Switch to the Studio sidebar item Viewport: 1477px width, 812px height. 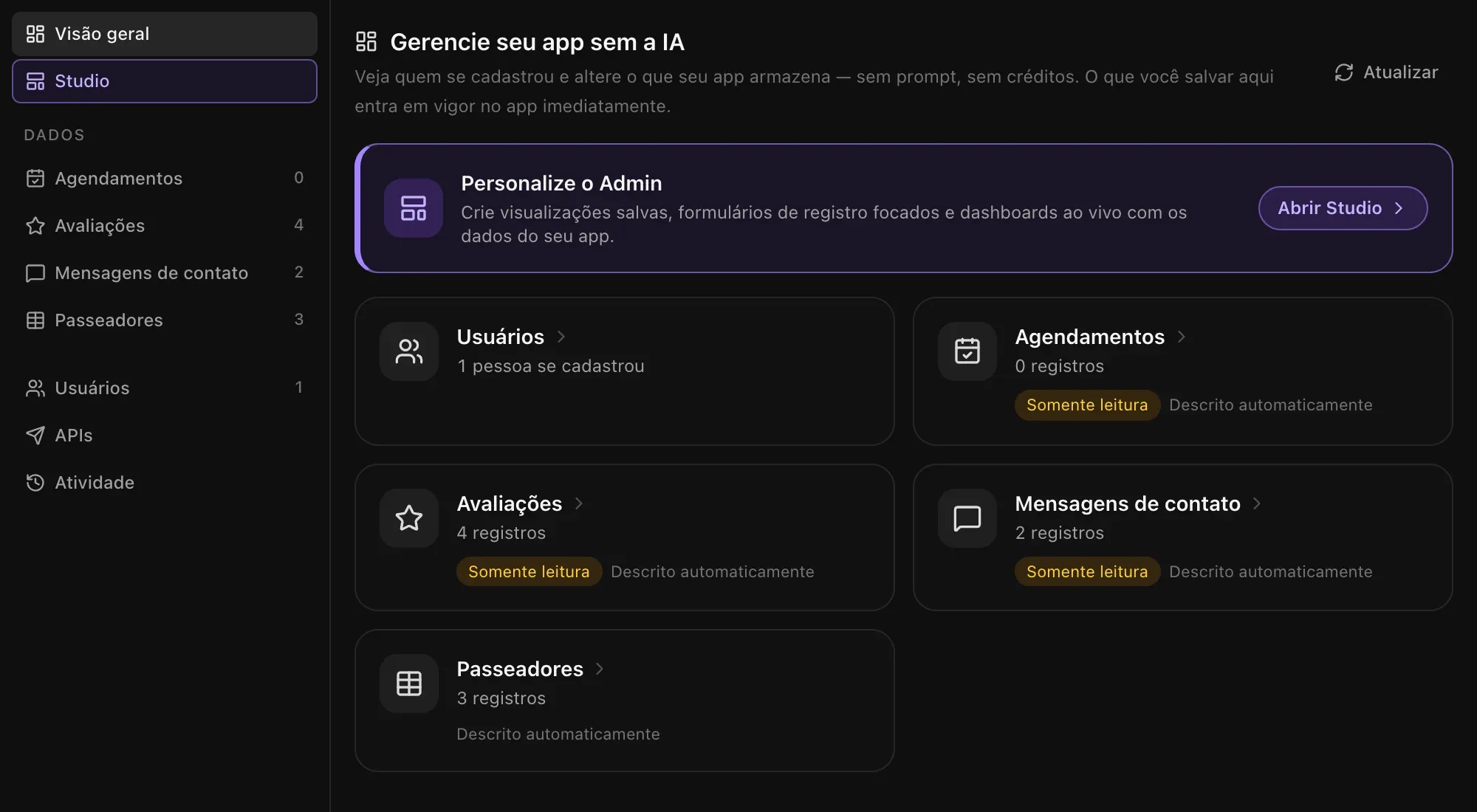coord(165,81)
